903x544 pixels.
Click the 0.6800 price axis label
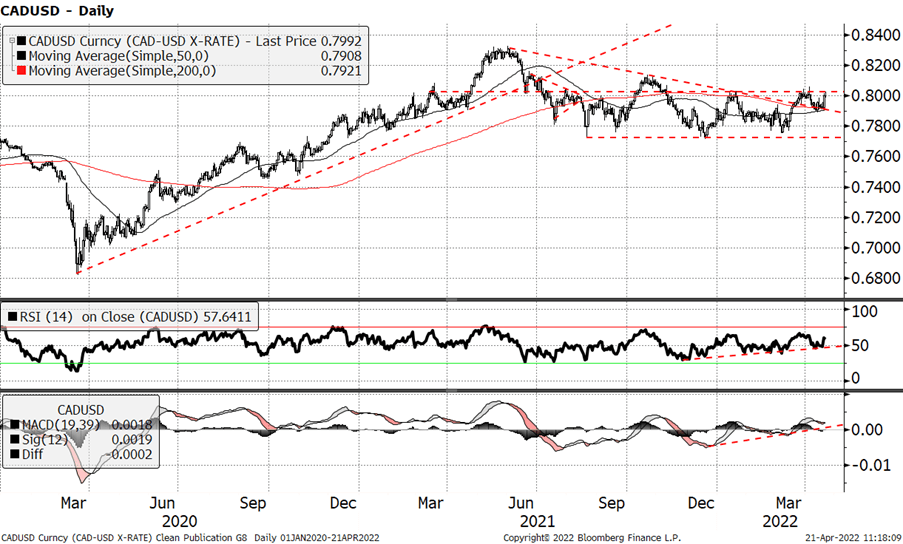[875, 278]
